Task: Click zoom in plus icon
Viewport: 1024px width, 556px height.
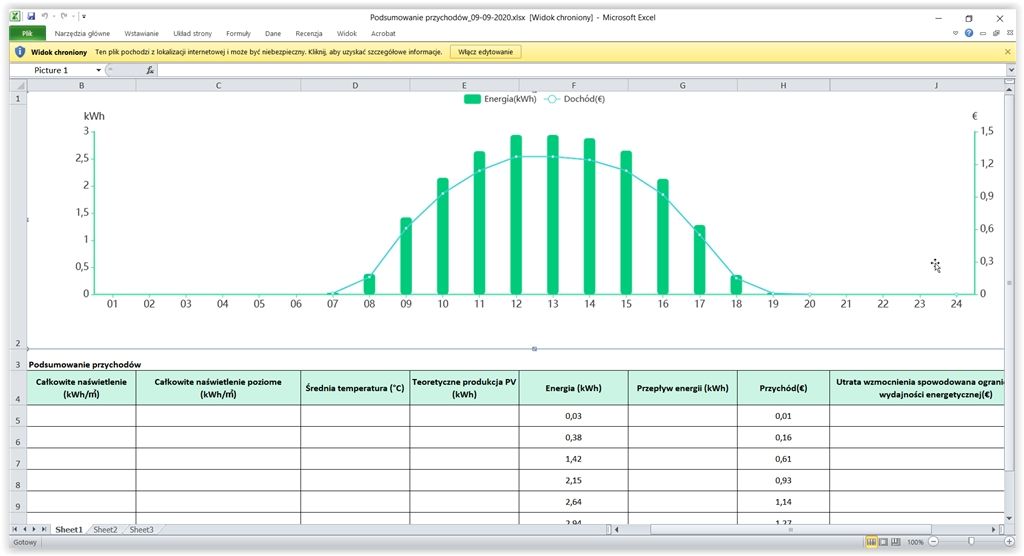Action: coord(1009,542)
